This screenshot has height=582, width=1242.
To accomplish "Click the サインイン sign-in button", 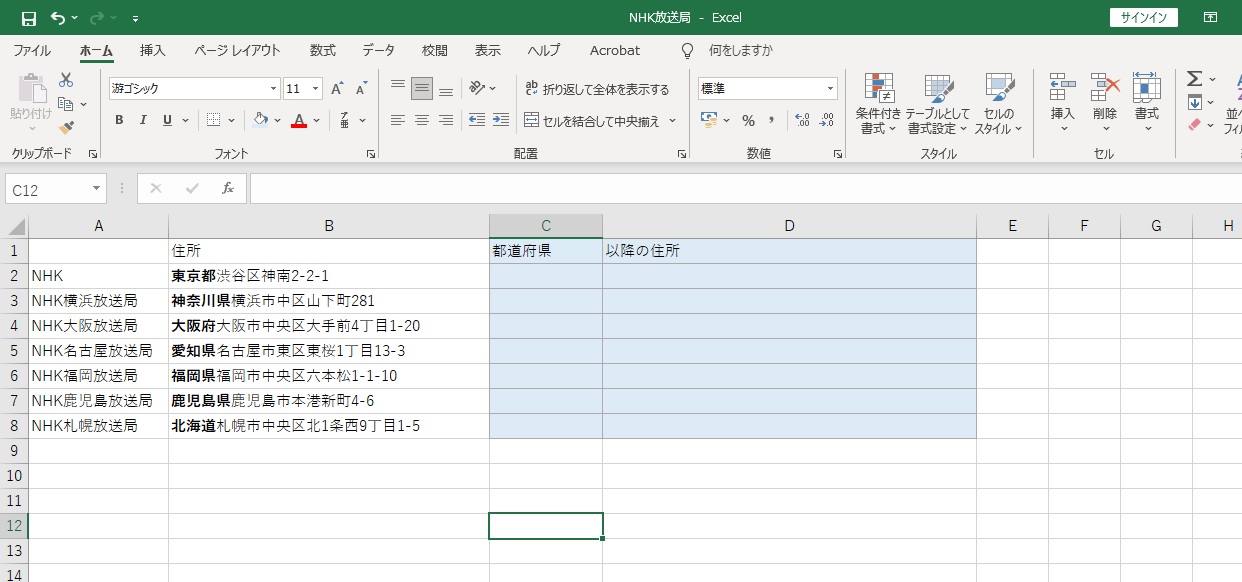I will pyautogui.click(x=1144, y=18).
